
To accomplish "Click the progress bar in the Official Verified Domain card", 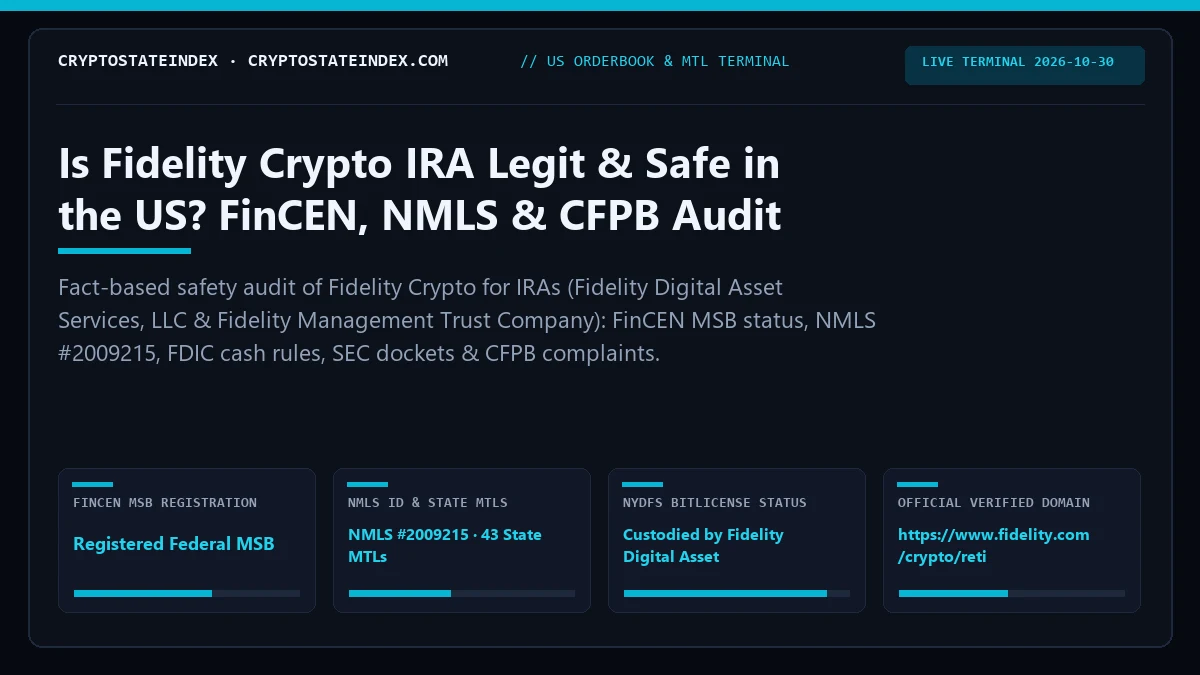I will point(1012,593).
